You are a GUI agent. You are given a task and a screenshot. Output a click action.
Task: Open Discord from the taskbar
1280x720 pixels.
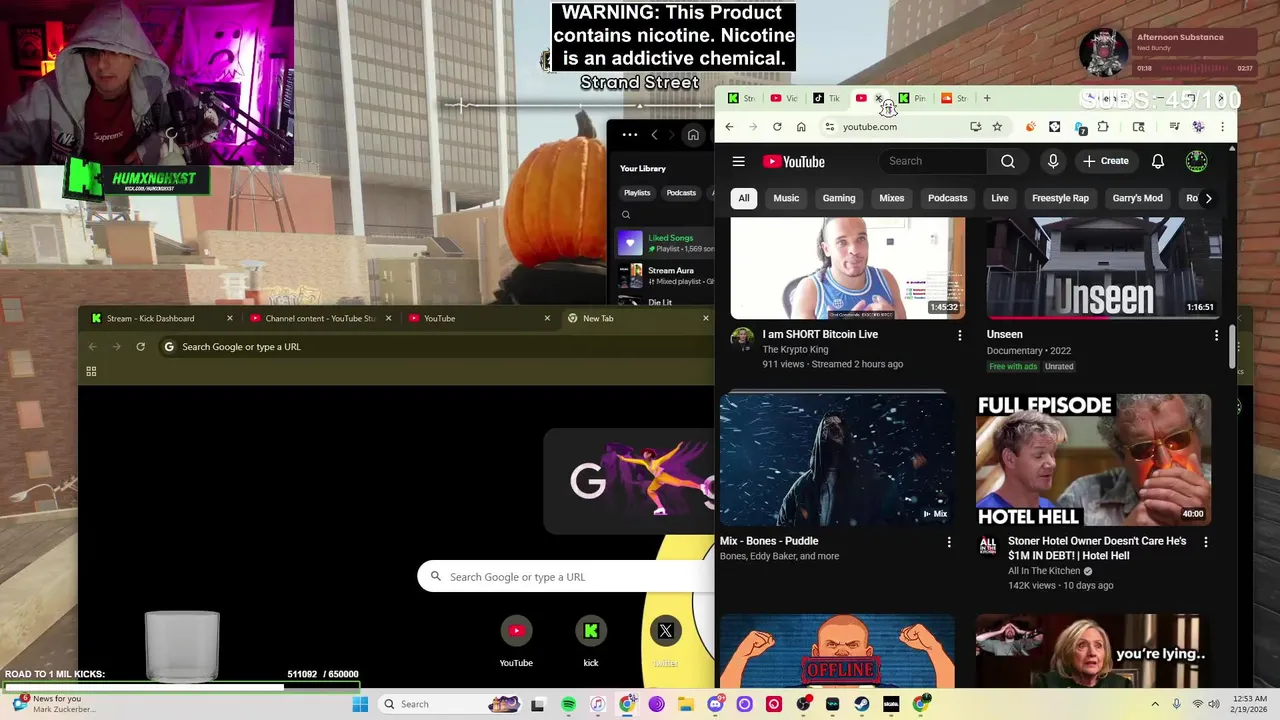tap(715, 704)
